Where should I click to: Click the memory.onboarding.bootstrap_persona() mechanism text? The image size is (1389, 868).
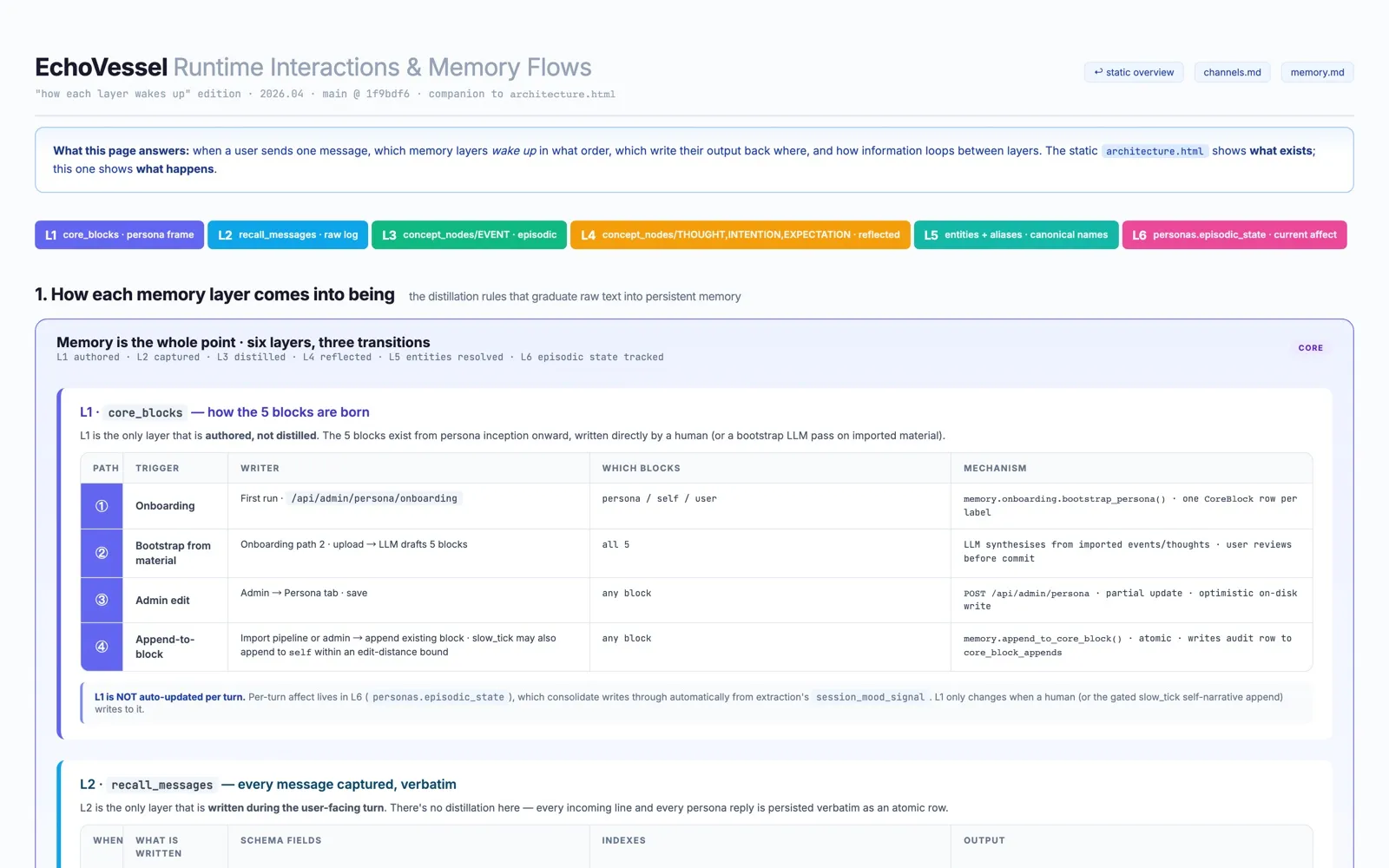[x=1064, y=499]
